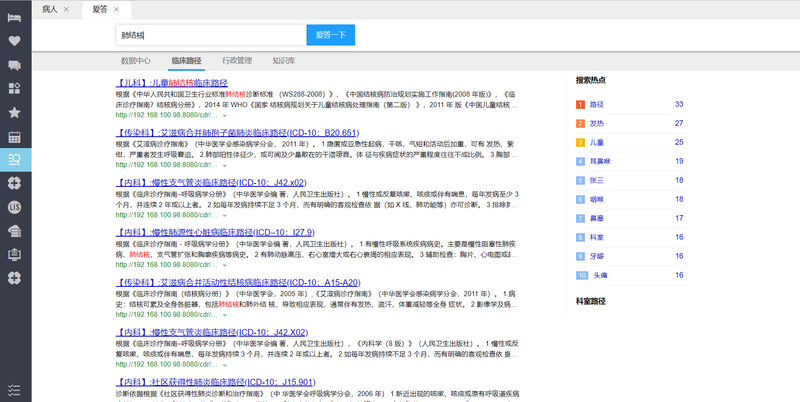
Task: Select hot search term 发热
Action: click(596, 123)
